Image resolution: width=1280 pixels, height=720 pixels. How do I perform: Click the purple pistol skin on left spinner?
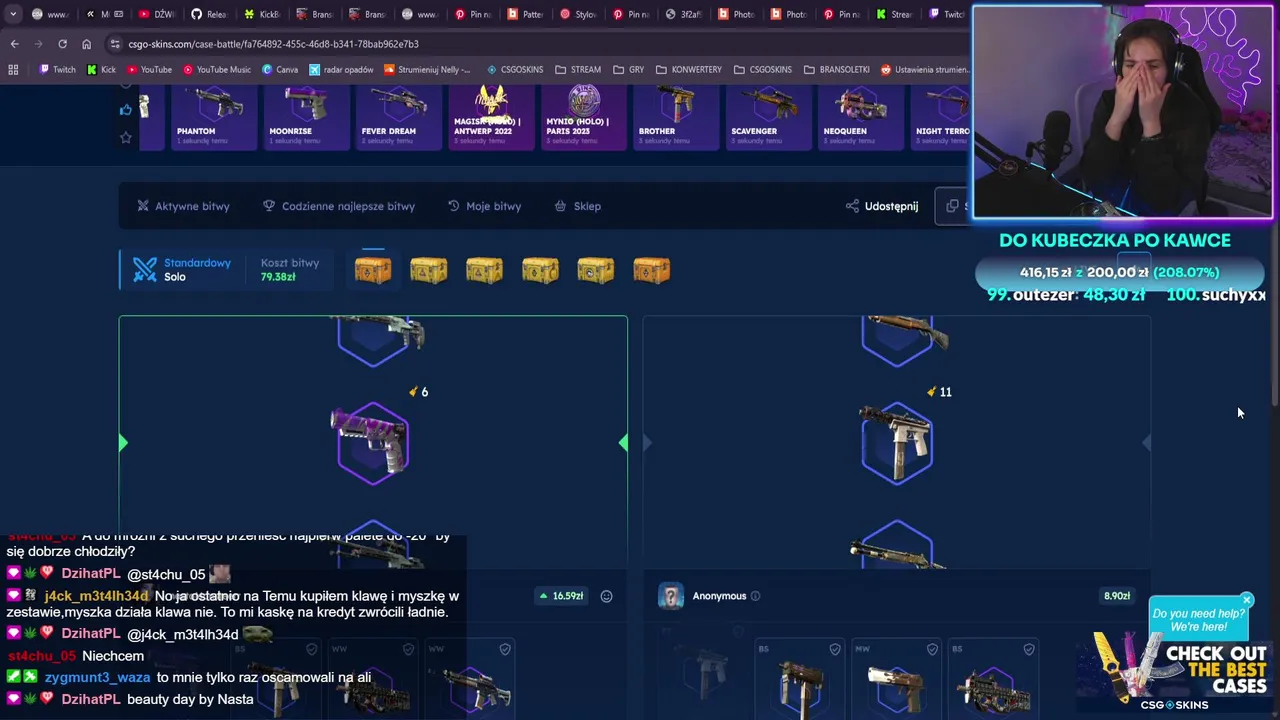(372, 441)
